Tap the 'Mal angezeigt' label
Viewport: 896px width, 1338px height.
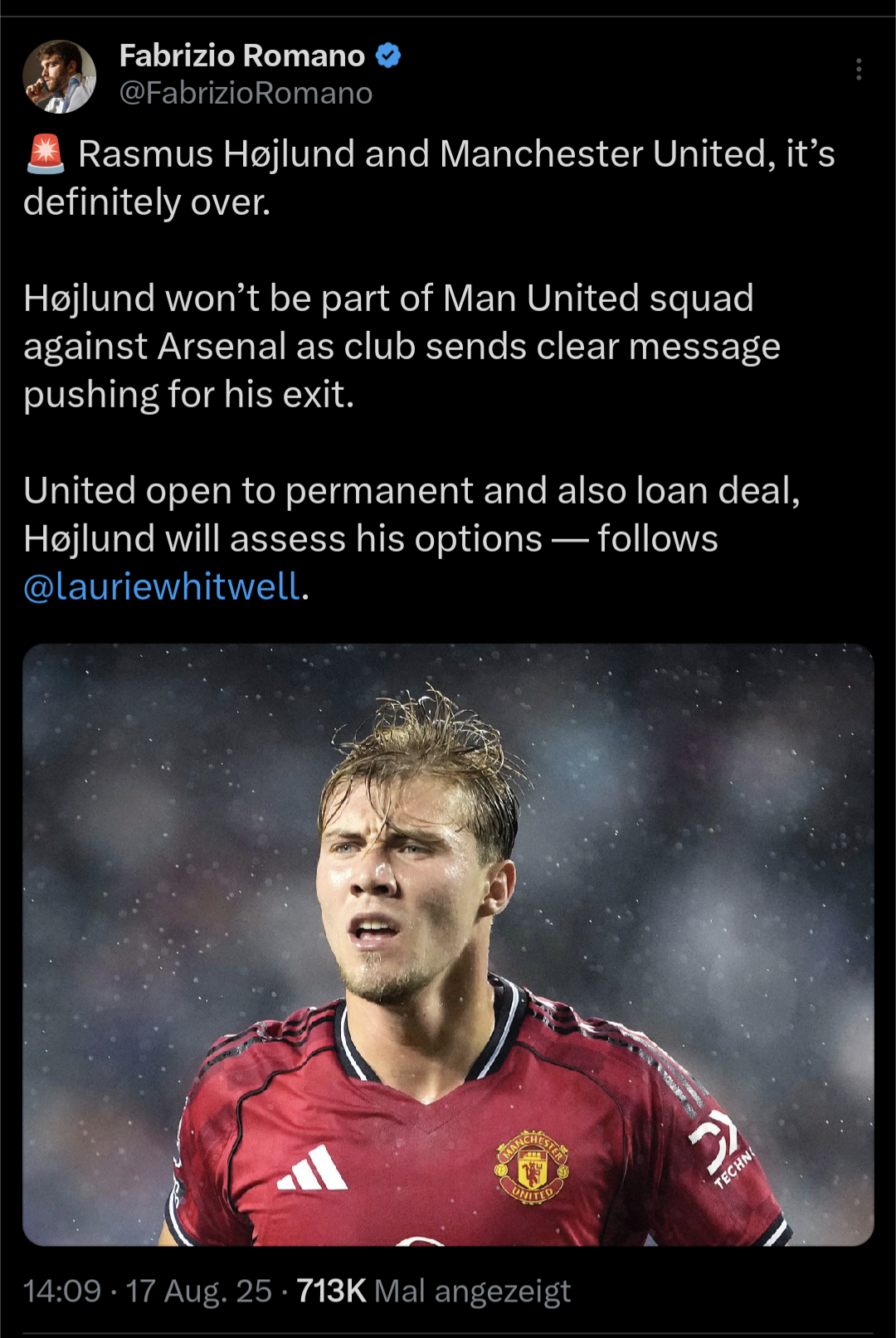472,1292
